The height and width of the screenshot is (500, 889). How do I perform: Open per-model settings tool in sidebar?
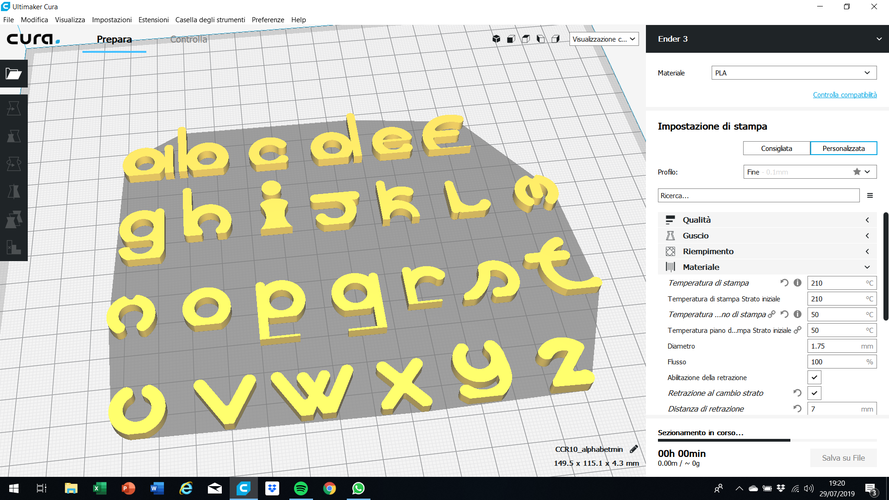[13, 219]
